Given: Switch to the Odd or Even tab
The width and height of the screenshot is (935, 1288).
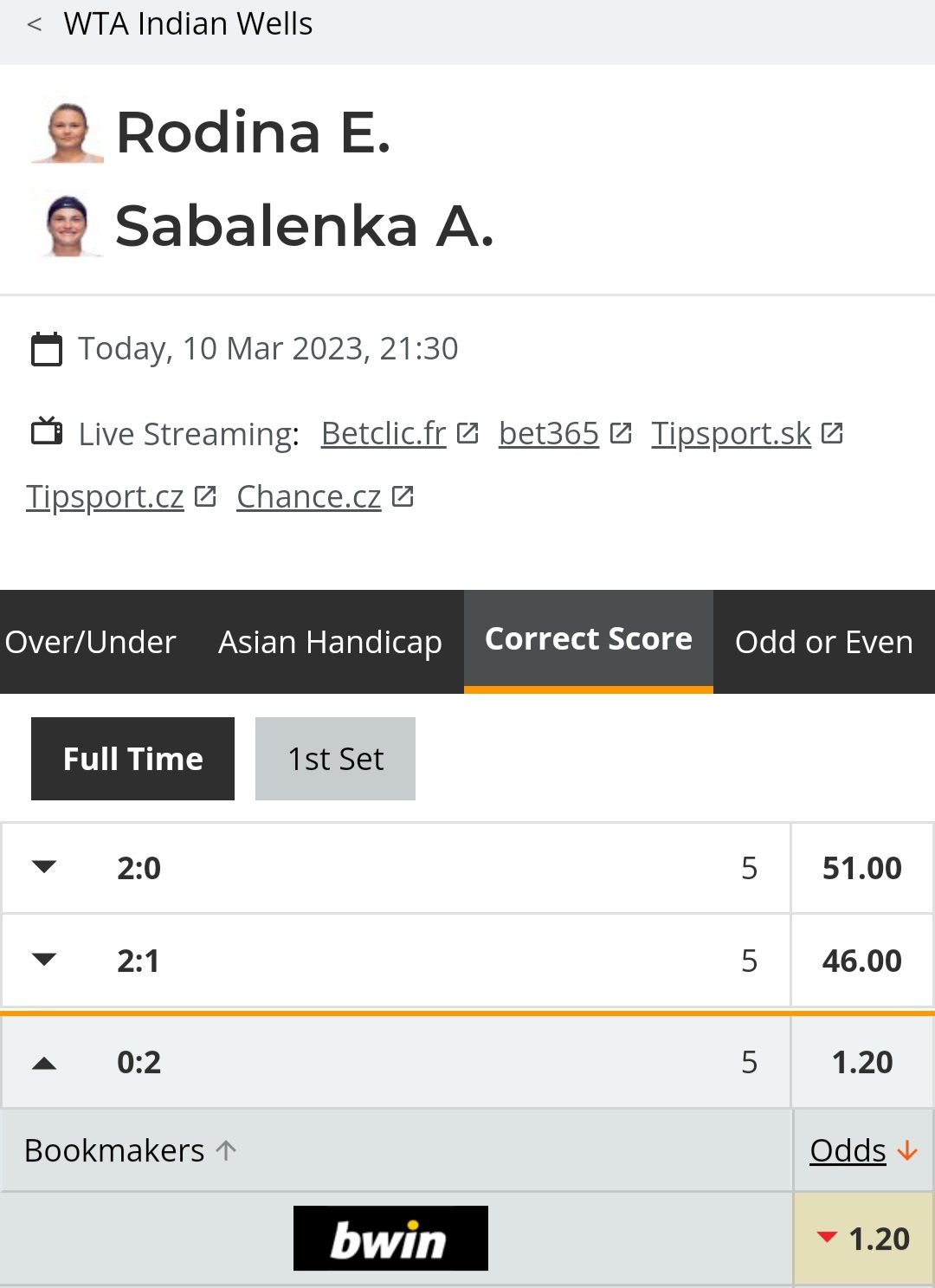Looking at the screenshot, I should [x=824, y=642].
